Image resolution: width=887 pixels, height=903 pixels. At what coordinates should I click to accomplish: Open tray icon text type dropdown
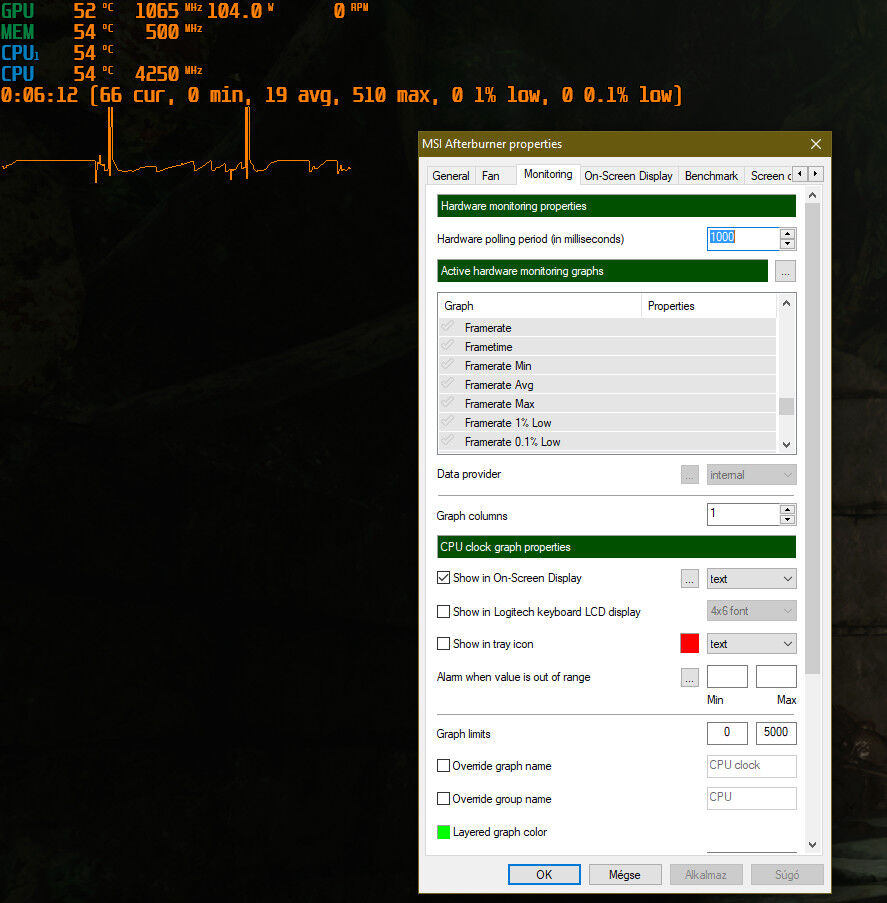tap(751, 644)
